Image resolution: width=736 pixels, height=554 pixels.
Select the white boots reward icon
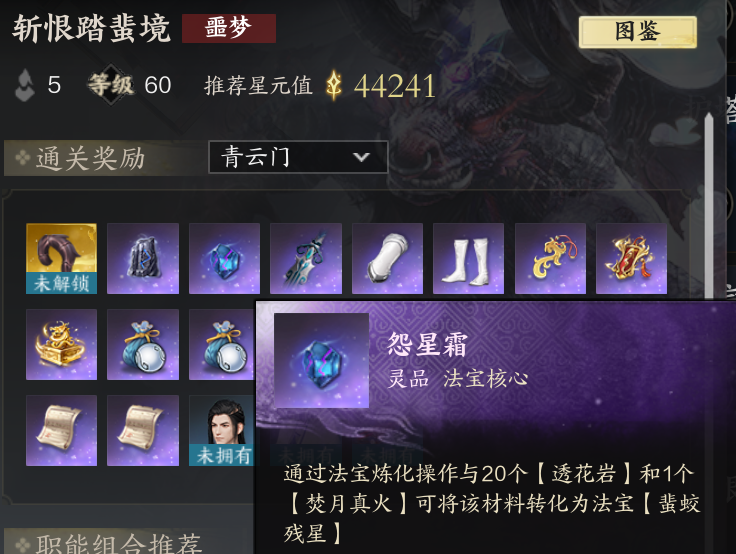(x=468, y=259)
